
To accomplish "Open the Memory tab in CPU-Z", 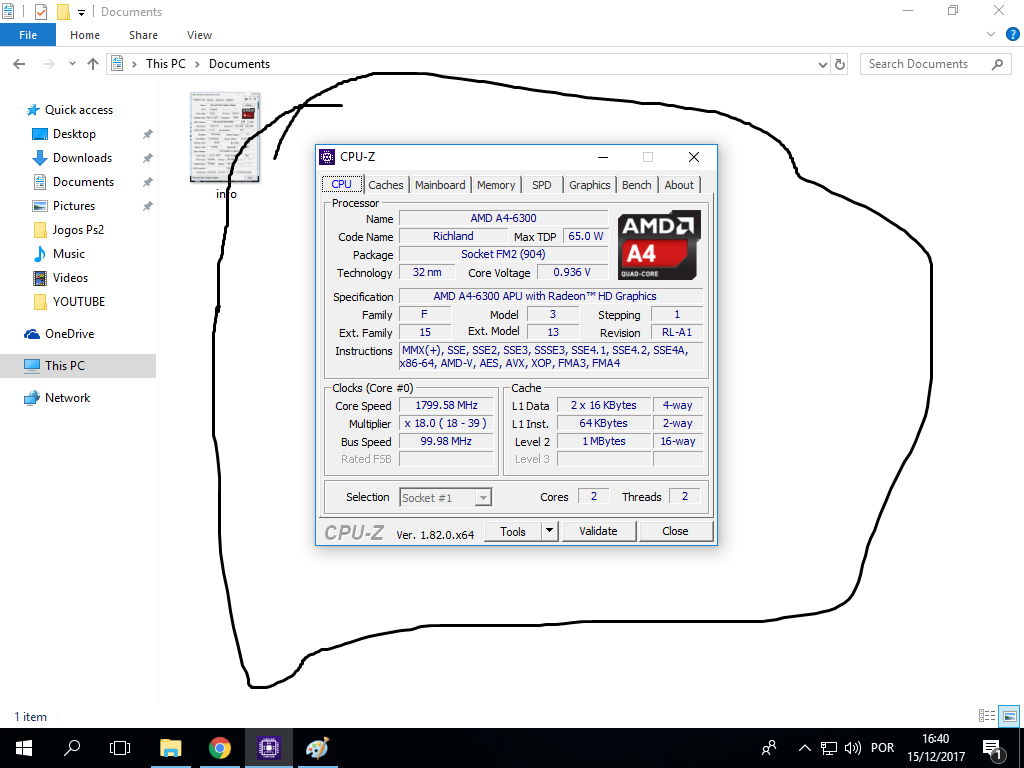I will [x=496, y=185].
